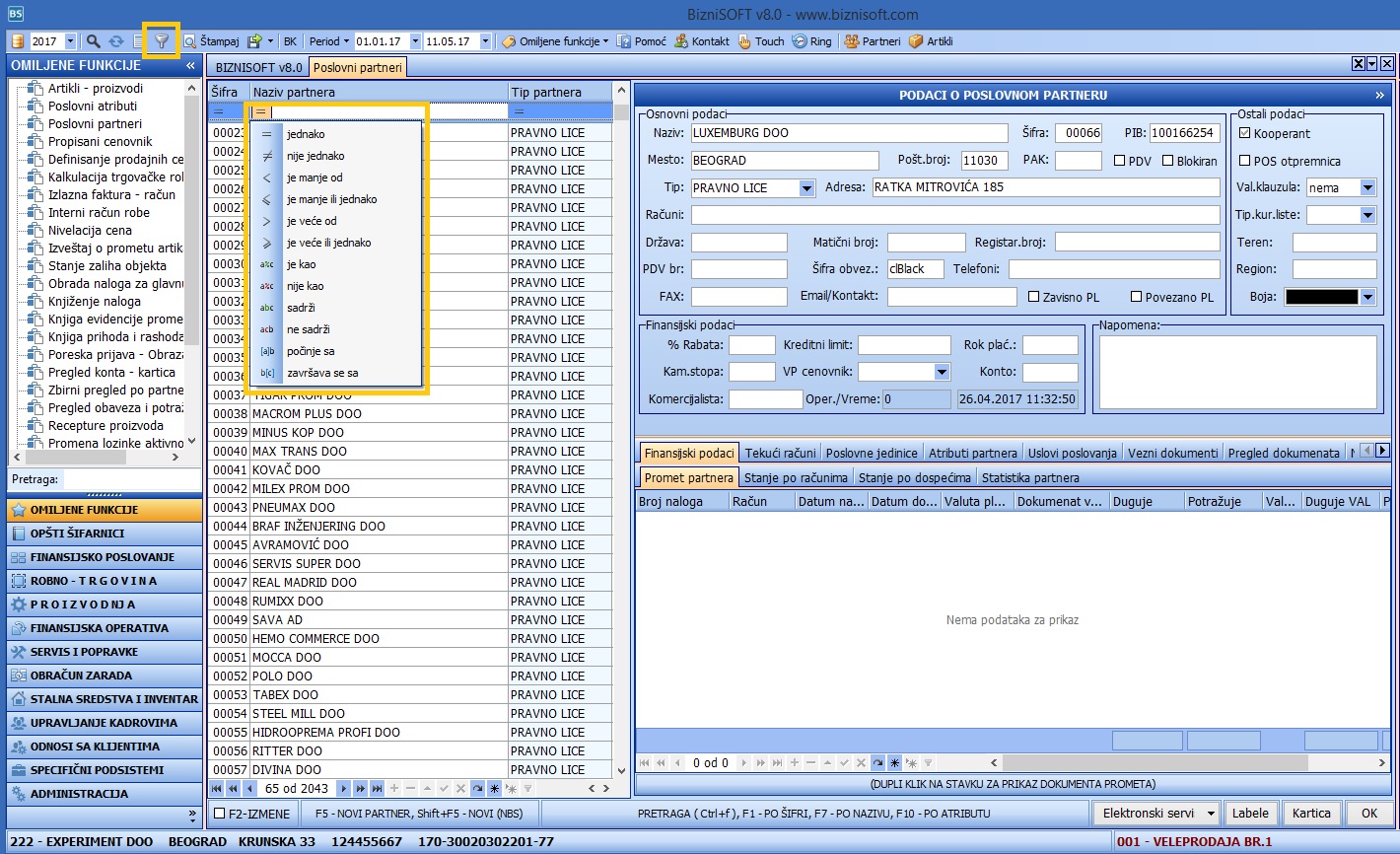Open the Boja black color picker
Screen dimensions: 1400x854
pyautogui.click(x=1330, y=297)
